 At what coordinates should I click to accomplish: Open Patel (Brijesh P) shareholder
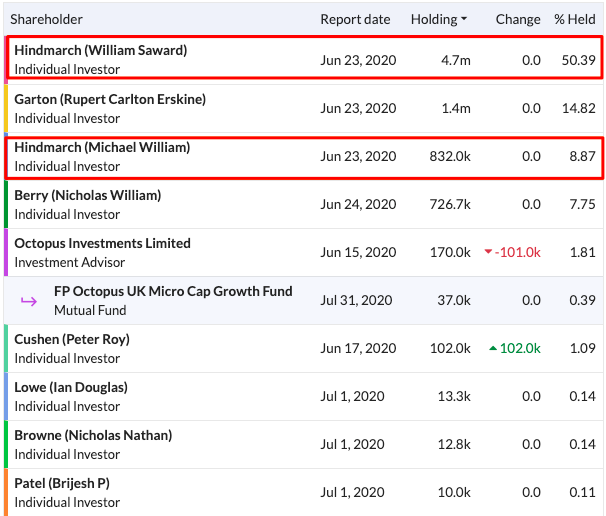pos(62,483)
